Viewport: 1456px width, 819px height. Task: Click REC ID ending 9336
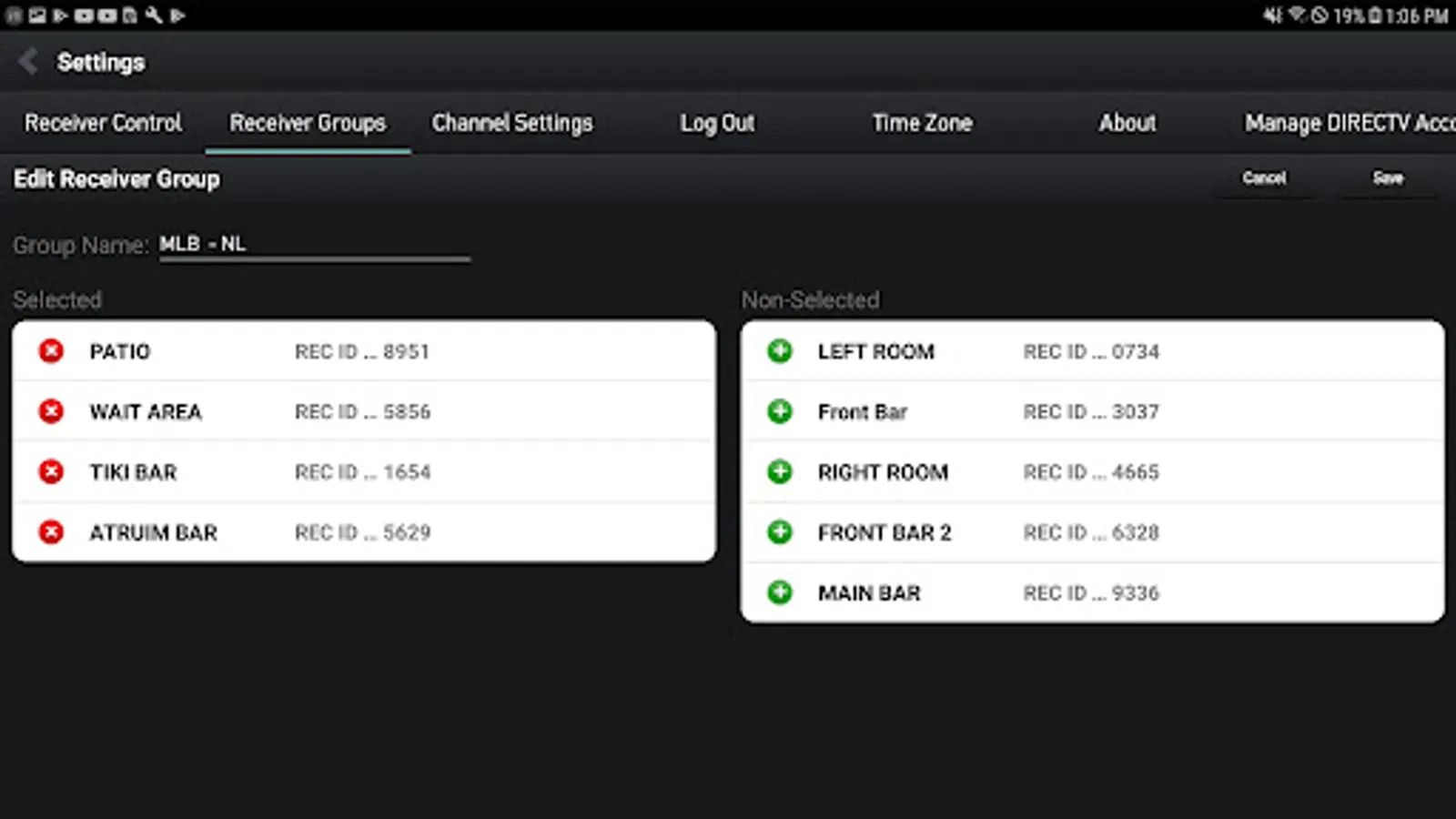click(1091, 592)
